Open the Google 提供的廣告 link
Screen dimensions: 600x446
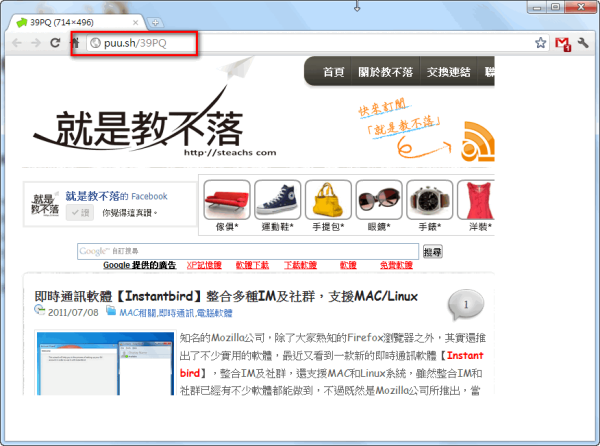coord(140,265)
